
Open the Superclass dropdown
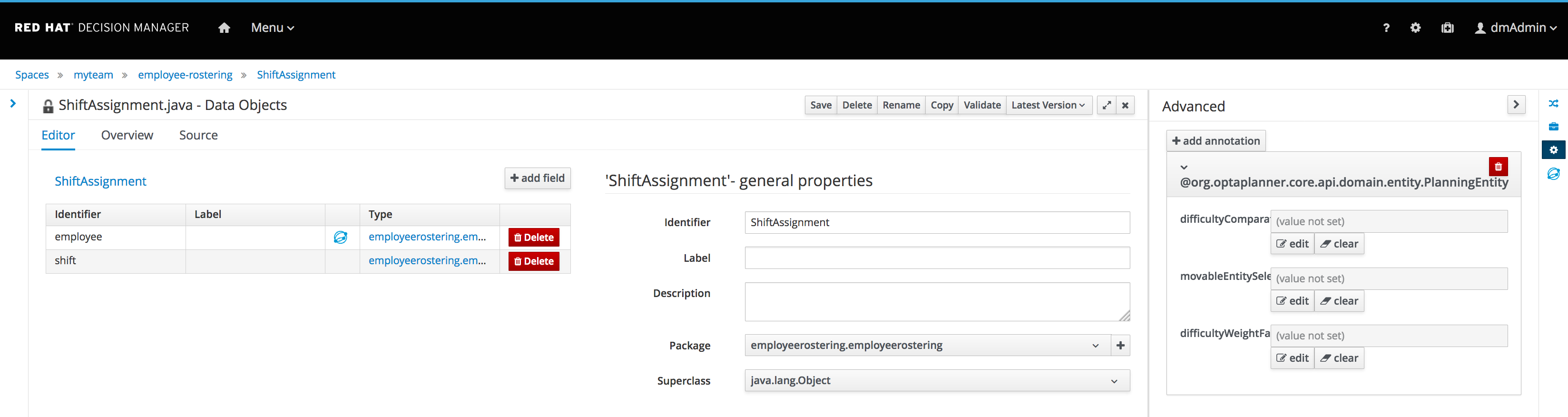pyautogui.click(x=937, y=381)
